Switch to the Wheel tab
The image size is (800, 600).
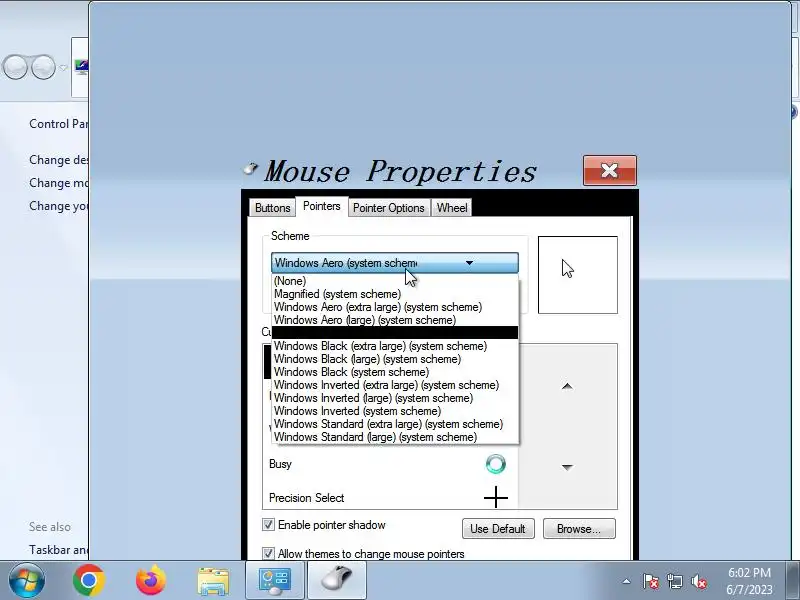pyautogui.click(x=452, y=208)
